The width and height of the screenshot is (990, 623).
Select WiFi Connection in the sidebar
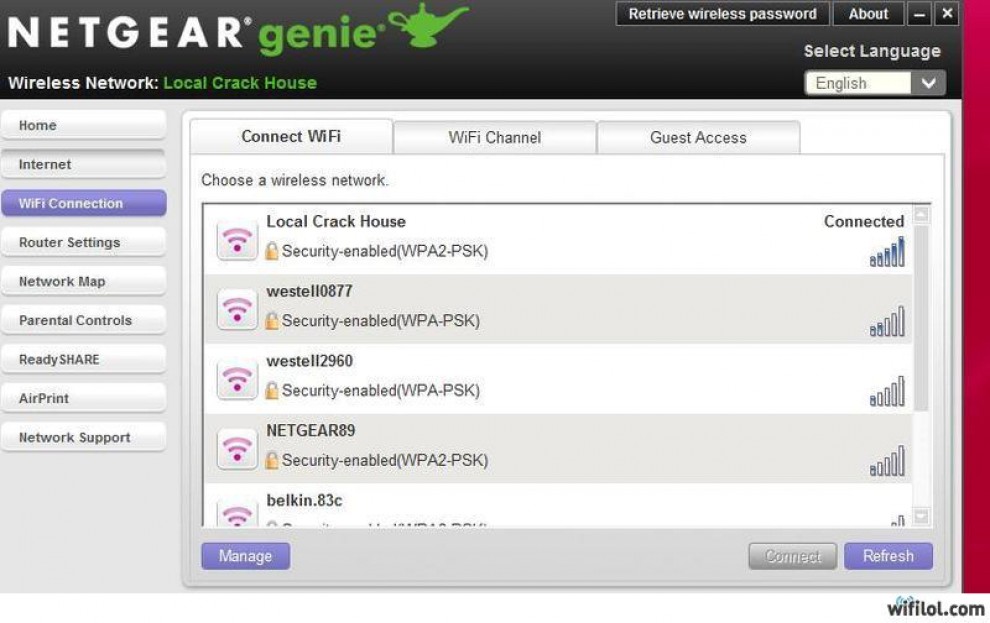(x=84, y=203)
